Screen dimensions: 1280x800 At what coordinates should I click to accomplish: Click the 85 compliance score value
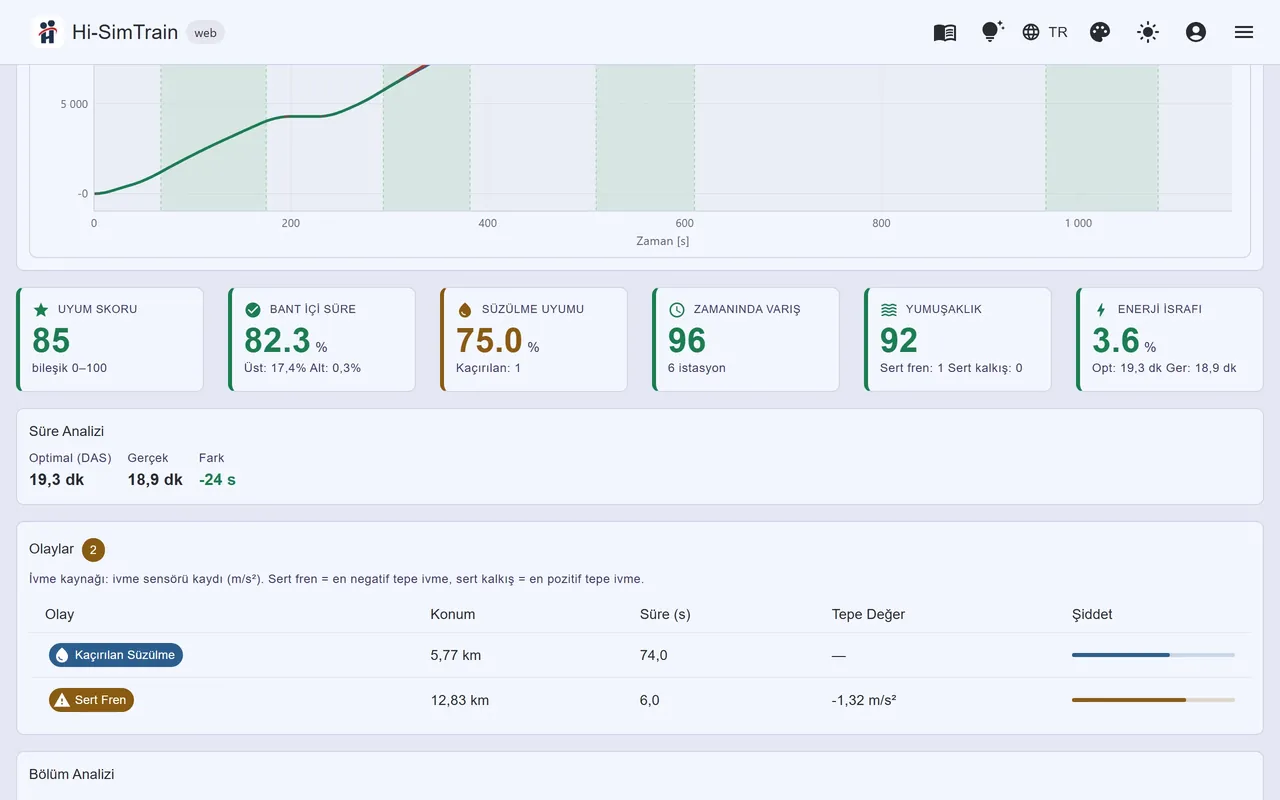51,341
